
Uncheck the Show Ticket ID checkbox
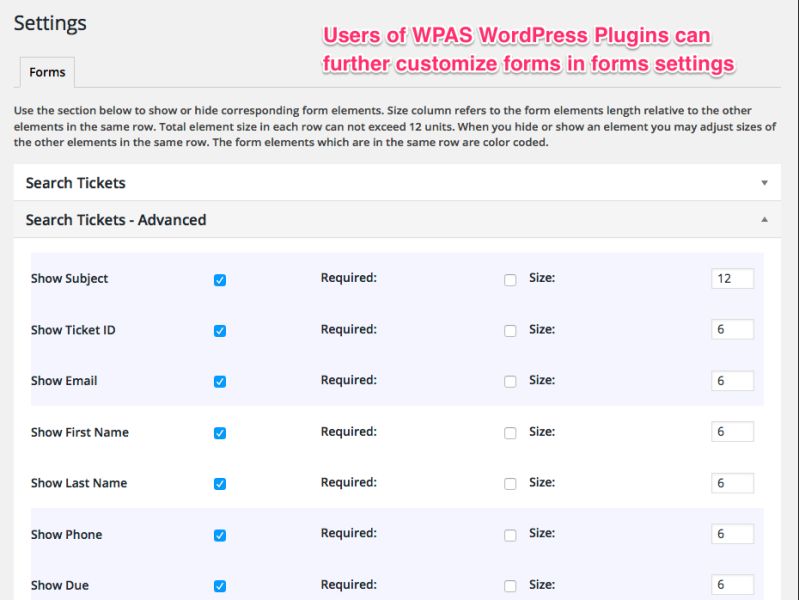coord(220,331)
